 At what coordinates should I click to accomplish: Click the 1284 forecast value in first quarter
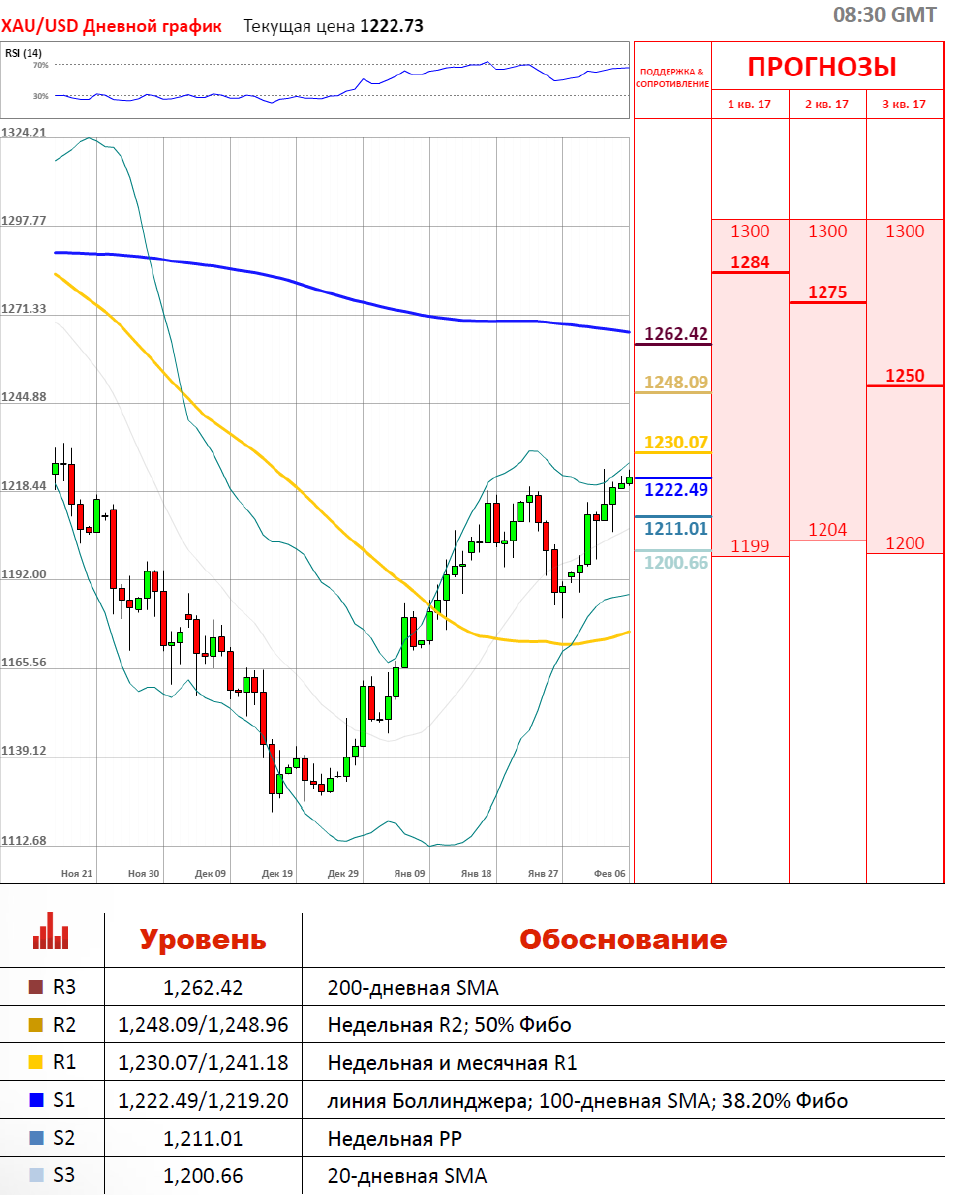(750, 263)
